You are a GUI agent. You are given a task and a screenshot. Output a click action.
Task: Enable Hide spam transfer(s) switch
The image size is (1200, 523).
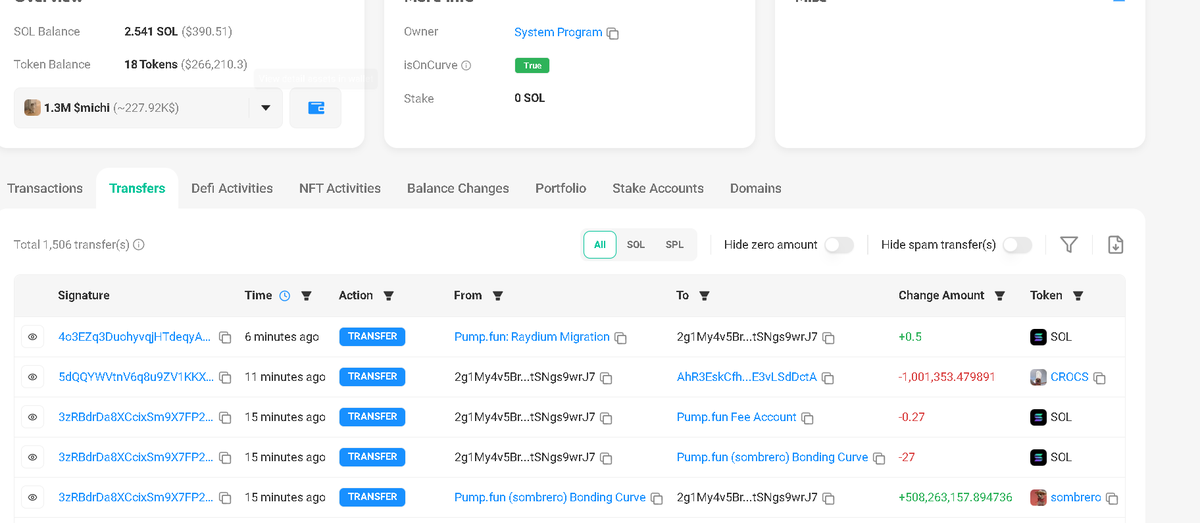point(1017,245)
